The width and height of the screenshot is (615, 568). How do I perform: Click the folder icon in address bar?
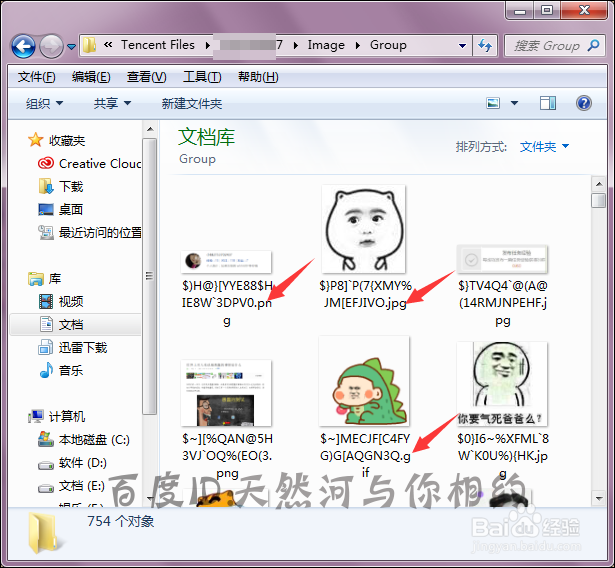(89, 46)
